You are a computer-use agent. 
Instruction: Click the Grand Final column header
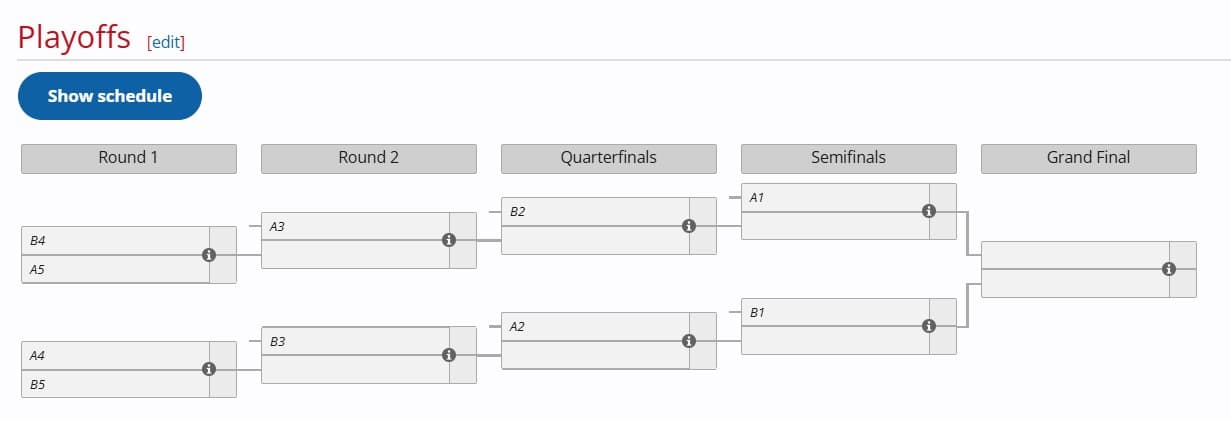(1089, 158)
